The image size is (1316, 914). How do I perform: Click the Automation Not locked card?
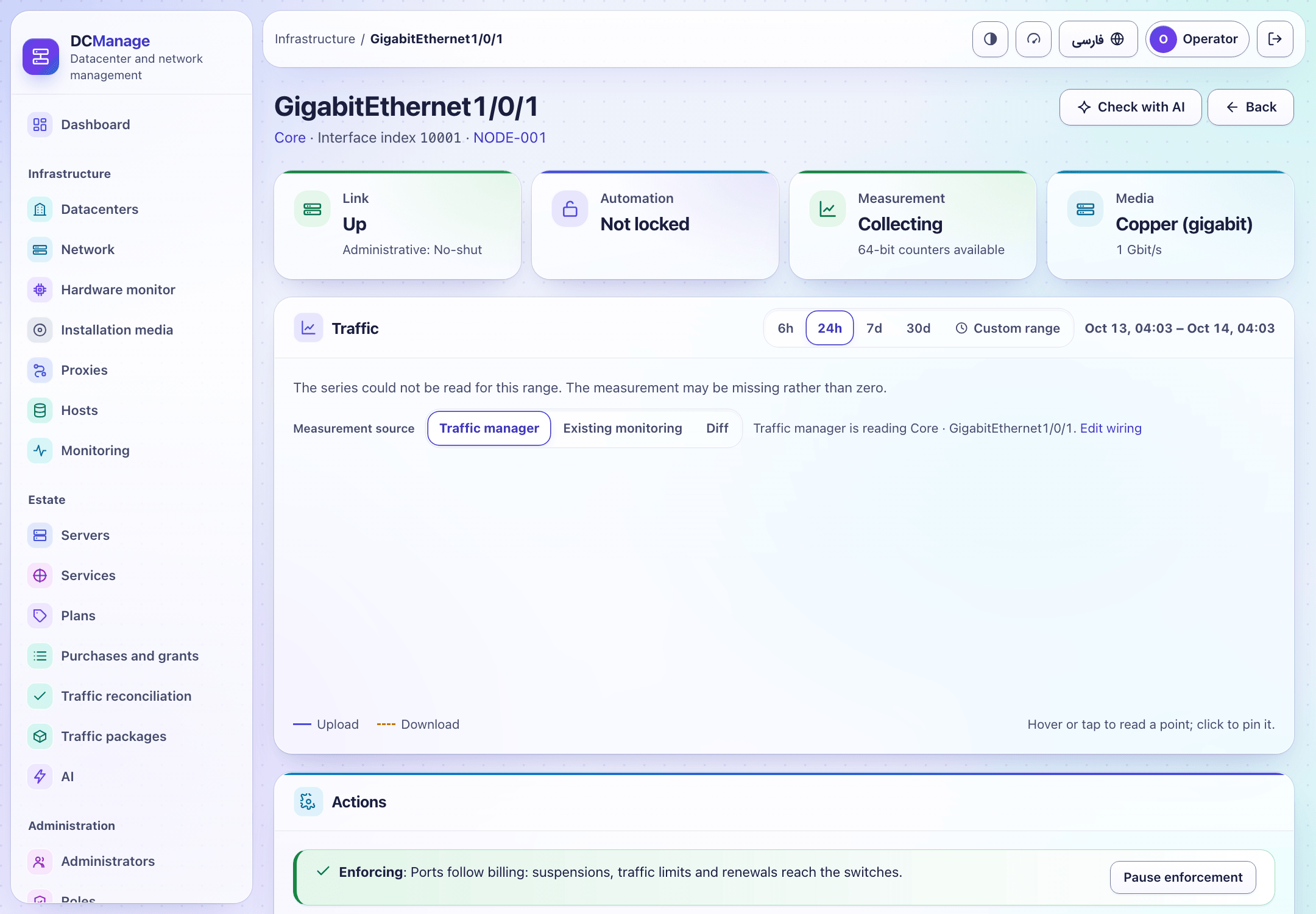click(655, 225)
